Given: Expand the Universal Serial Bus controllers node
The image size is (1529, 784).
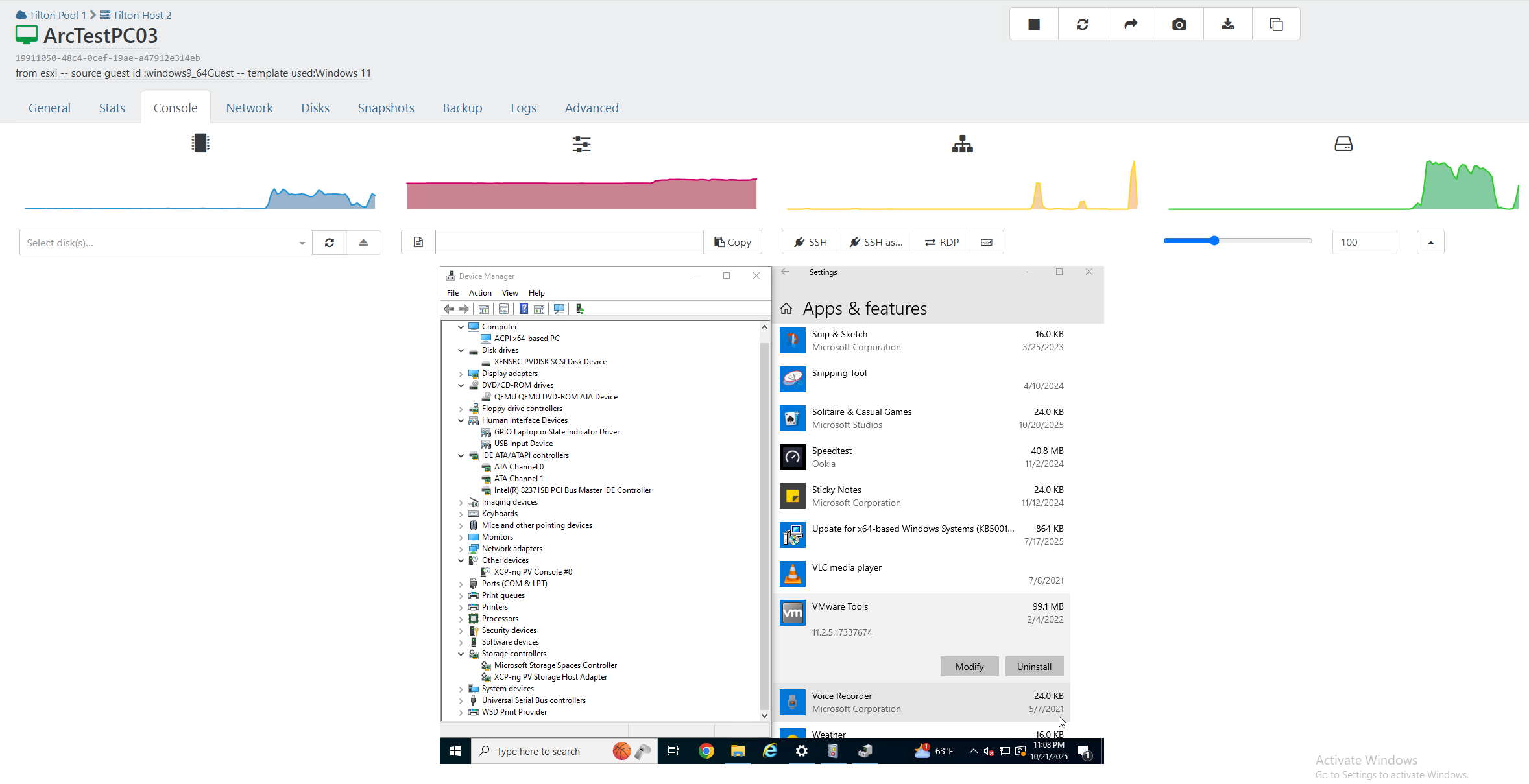Looking at the screenshot, I should pos(461,700).
